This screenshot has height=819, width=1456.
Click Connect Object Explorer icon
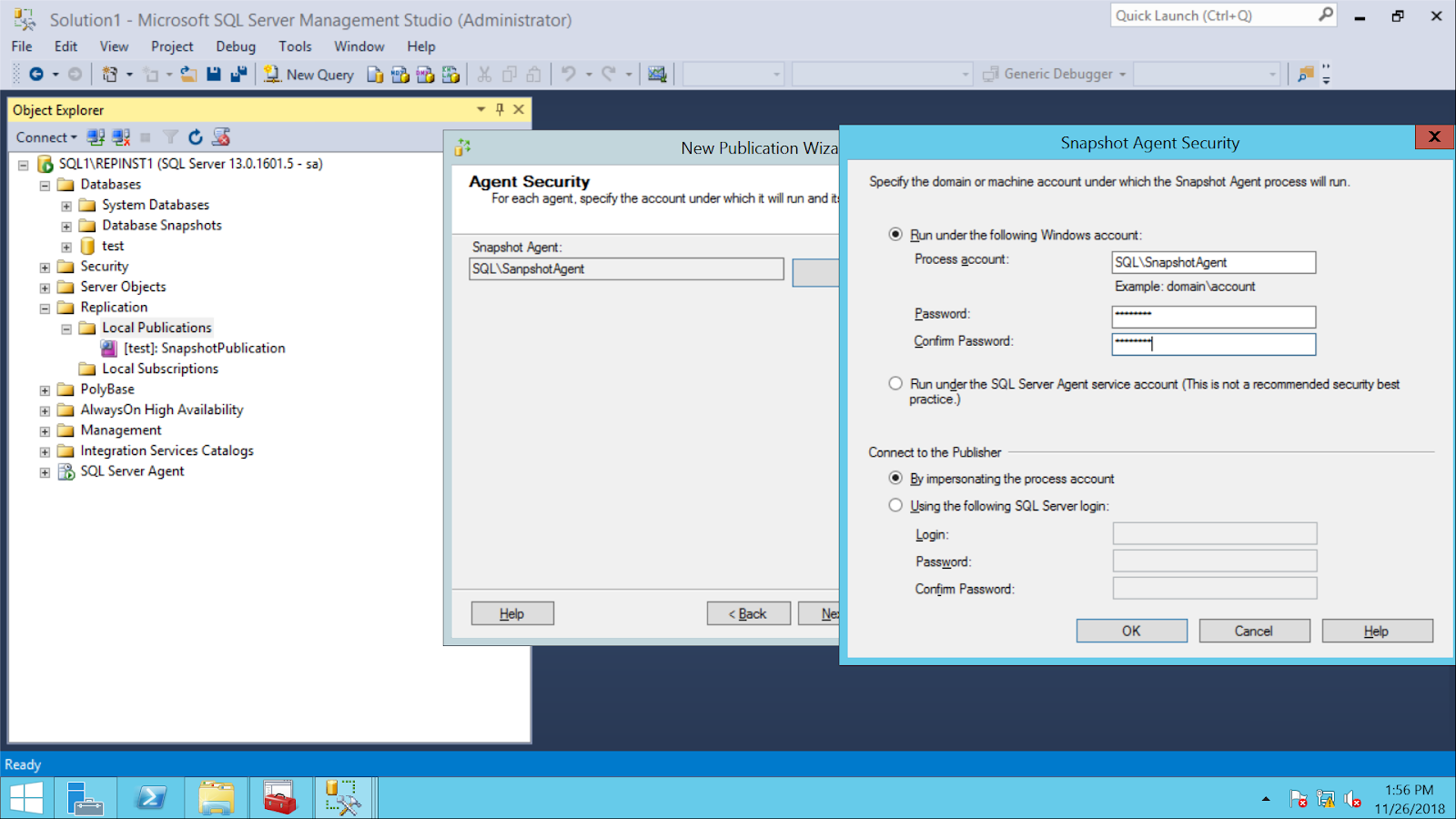tap(96, 137)
